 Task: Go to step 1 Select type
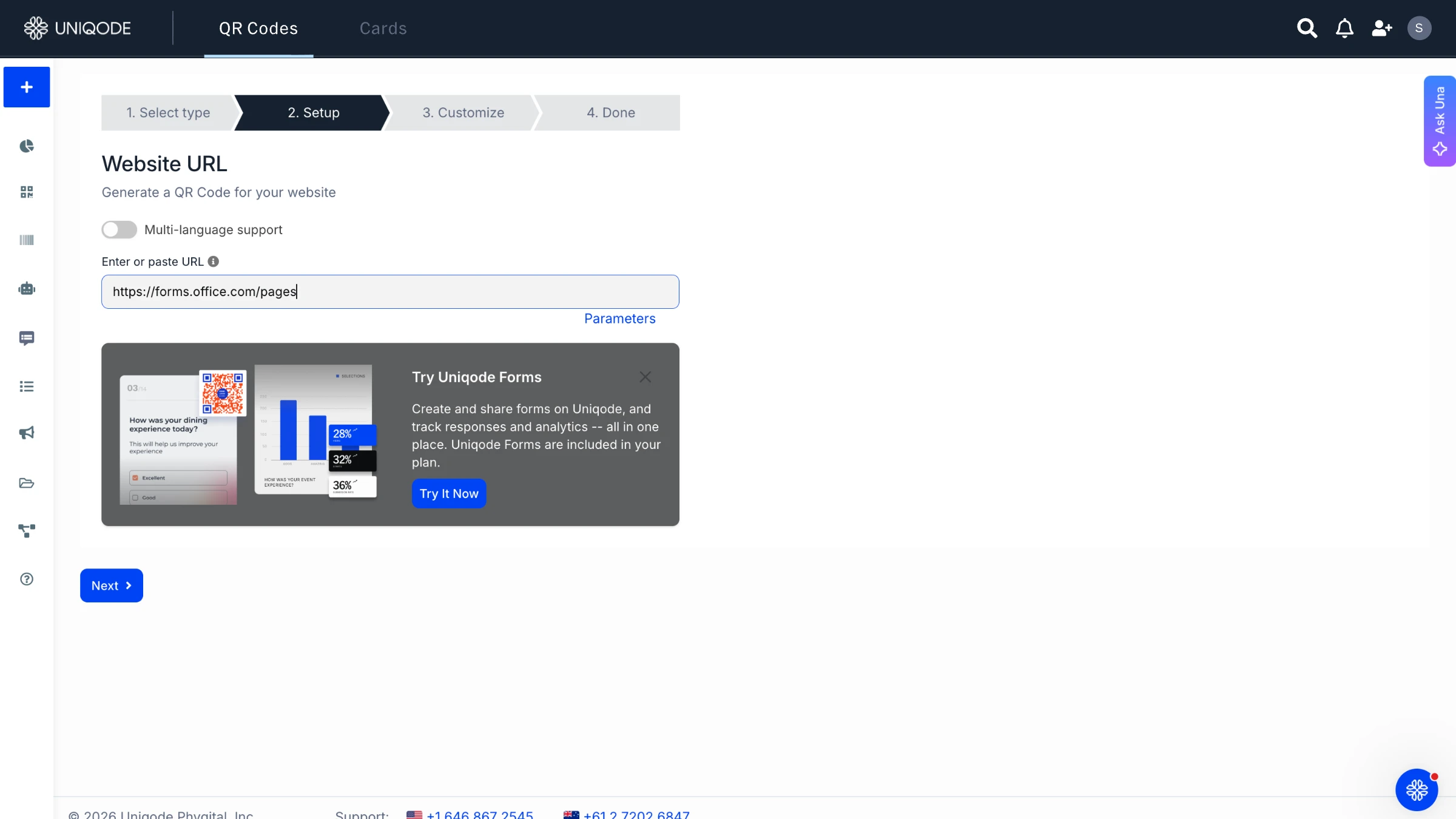[x=168, y=113]
